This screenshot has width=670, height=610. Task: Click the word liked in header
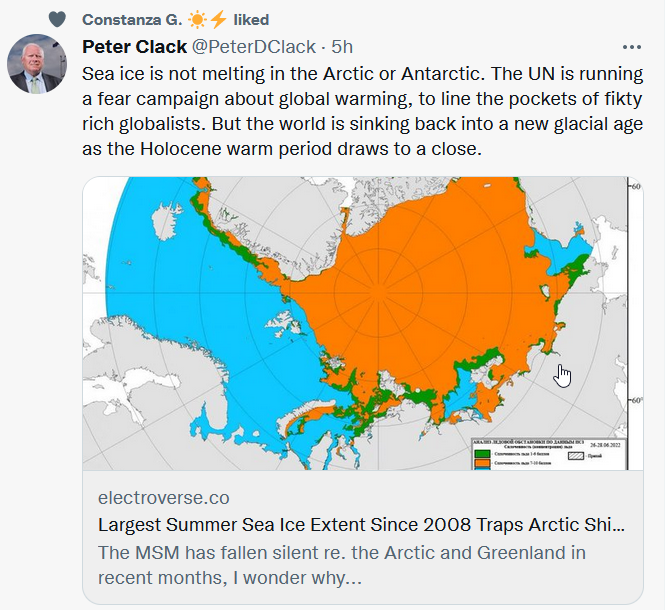click(251, 20)
